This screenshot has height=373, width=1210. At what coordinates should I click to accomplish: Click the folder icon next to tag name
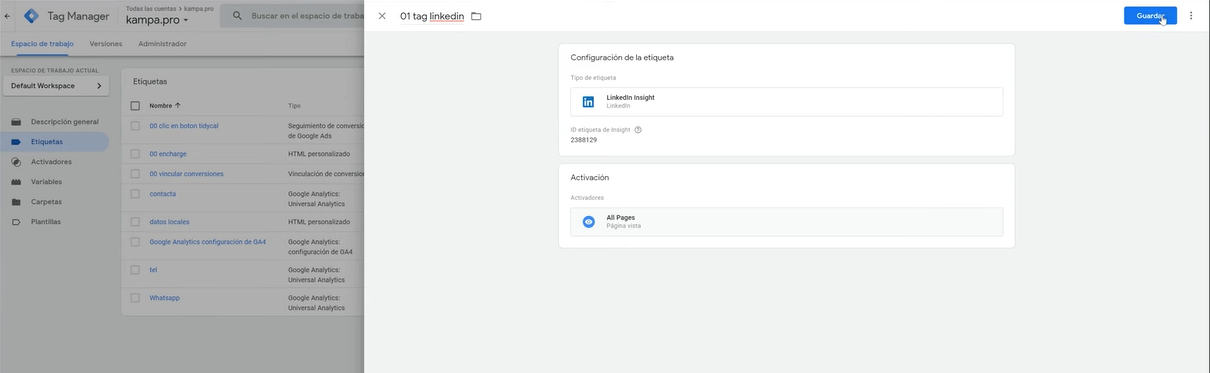point(476,16)
